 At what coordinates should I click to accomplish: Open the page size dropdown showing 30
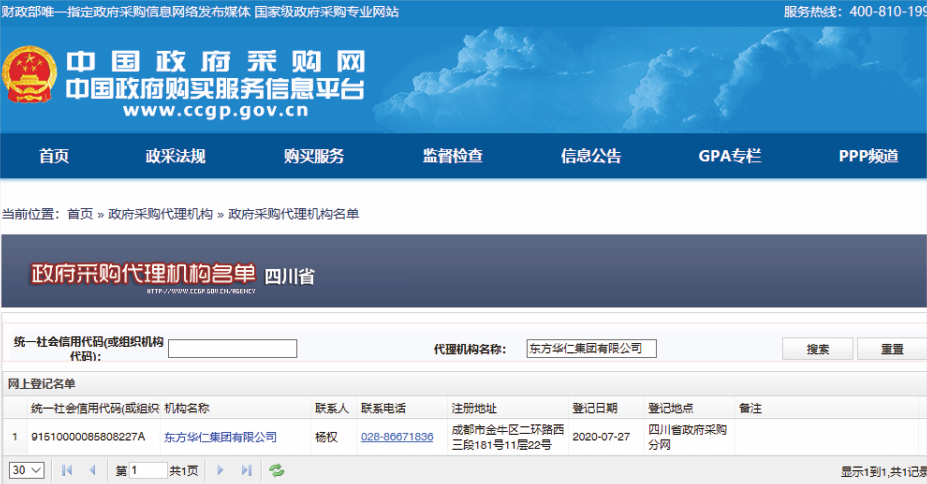point(27,470)
